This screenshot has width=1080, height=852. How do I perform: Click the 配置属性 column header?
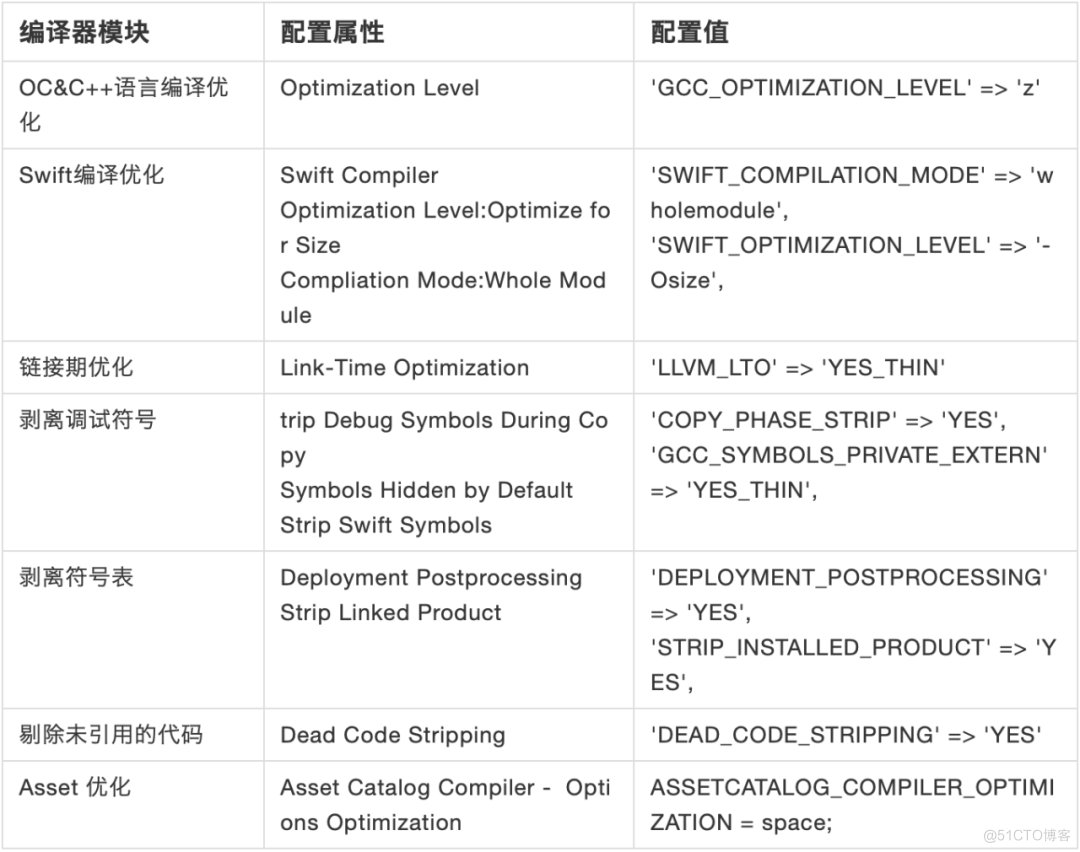(x=332, y=32)
